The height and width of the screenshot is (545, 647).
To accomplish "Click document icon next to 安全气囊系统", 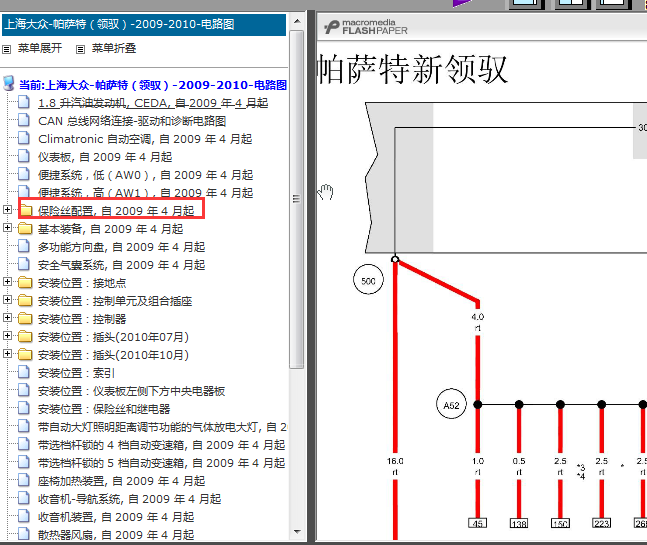I will [x=24, y=264].
